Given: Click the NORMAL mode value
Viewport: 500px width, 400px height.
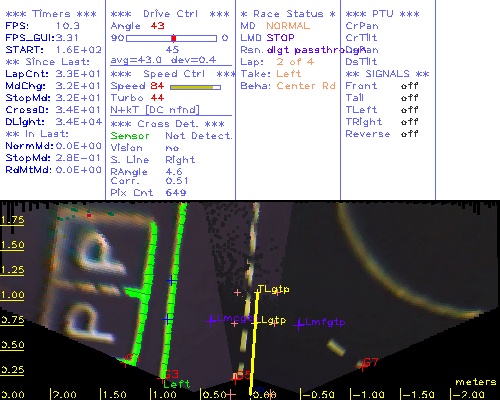Looking at the screenshot, I should (x=288, y=26).
